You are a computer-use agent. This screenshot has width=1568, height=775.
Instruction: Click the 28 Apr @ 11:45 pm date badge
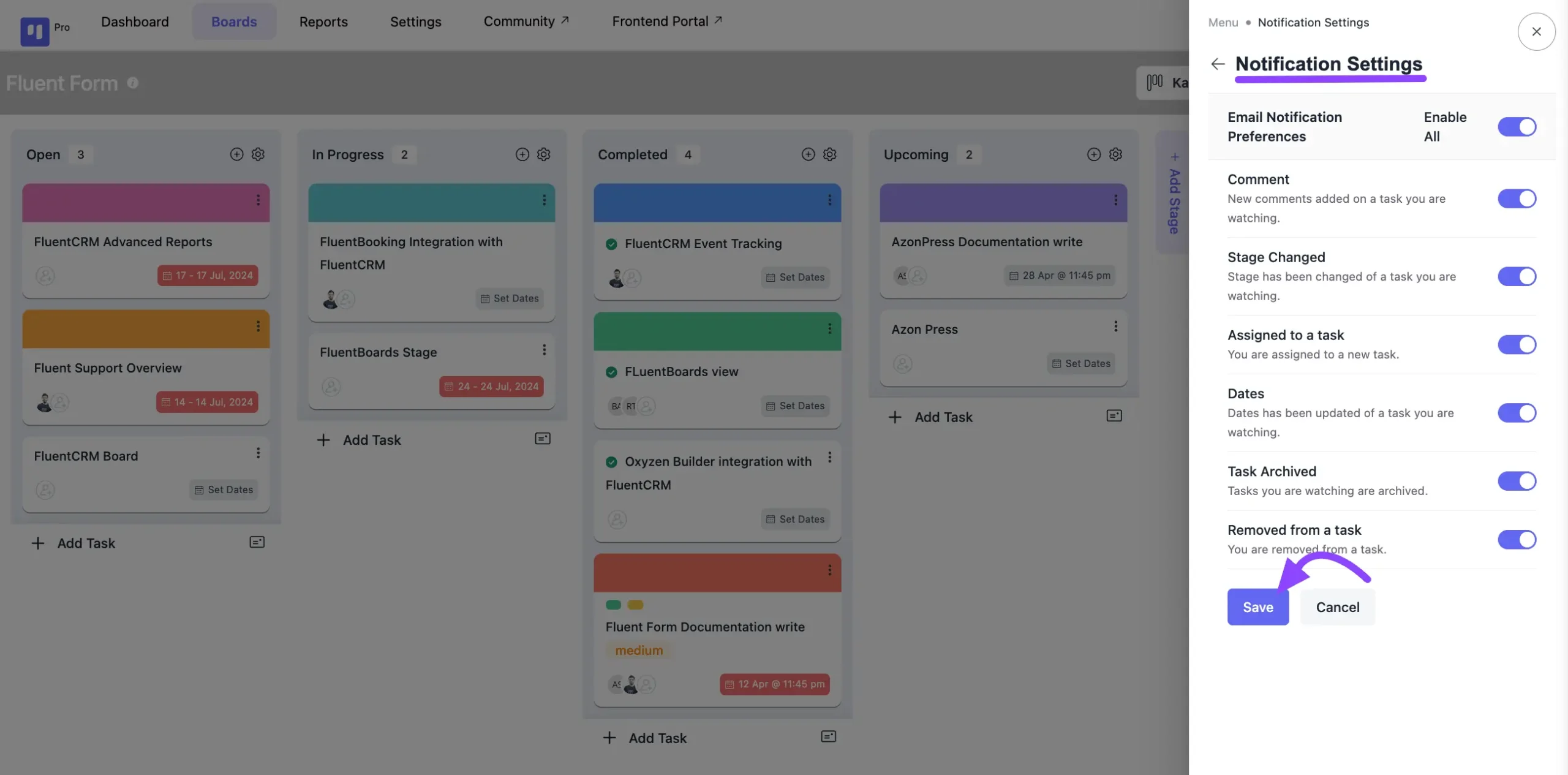(1060, 276)
